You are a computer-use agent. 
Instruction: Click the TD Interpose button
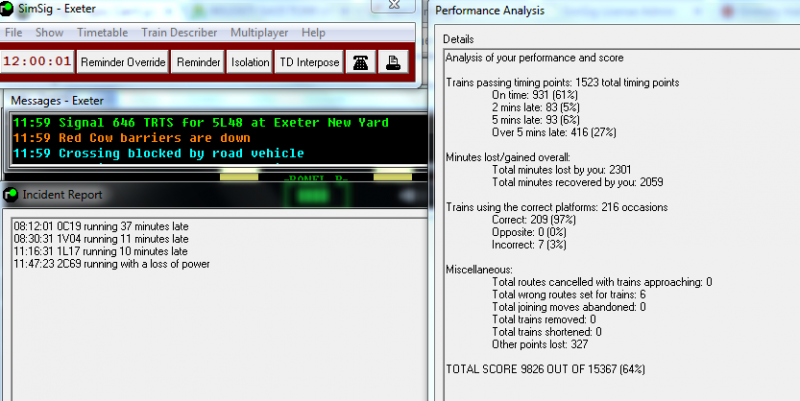[309, 62]
